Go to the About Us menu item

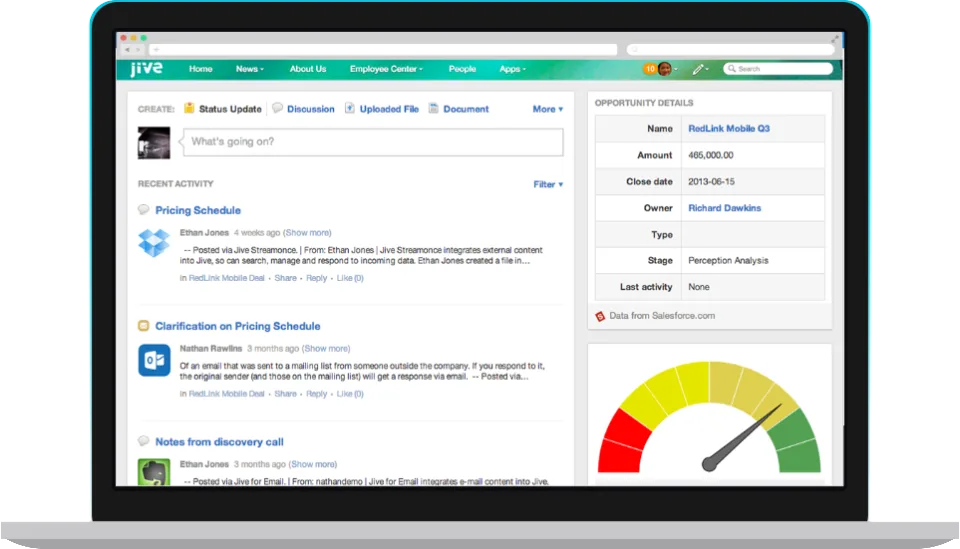[x=307, y=69]
